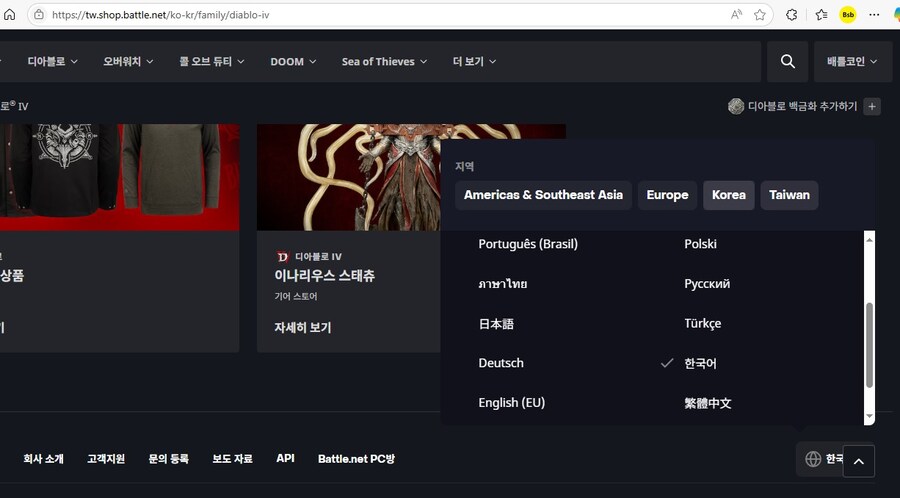This screenshot has height=498, width=900.
Task: Click the 이나리우스 스태츄 title
Action: click(x=324, y=276)
